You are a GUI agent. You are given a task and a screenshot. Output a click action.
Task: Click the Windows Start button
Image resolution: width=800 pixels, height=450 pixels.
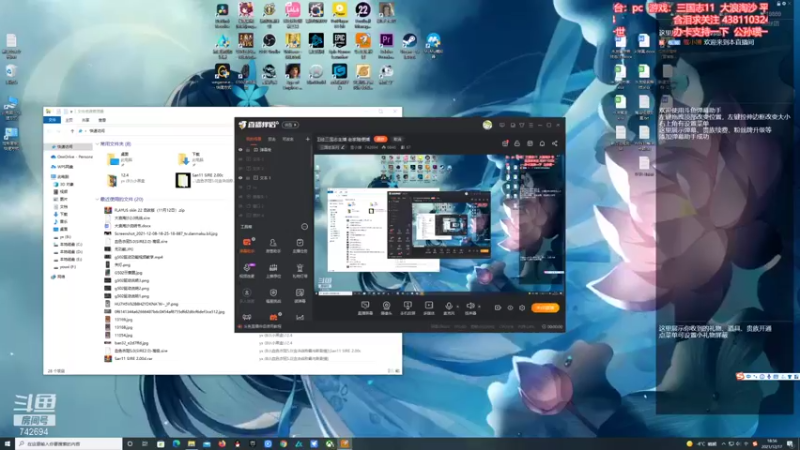tap(7, 444)
